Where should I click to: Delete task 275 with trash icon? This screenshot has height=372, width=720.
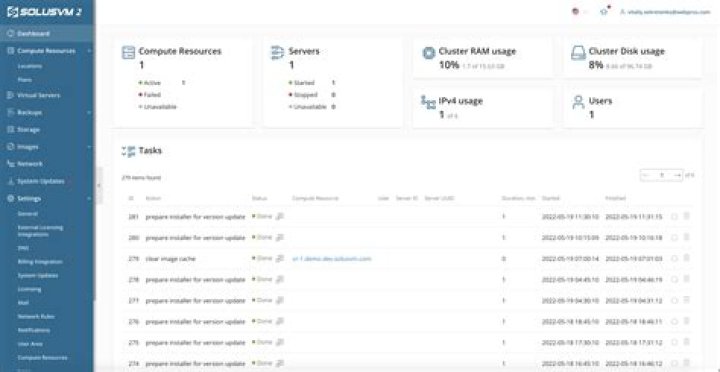686,342
